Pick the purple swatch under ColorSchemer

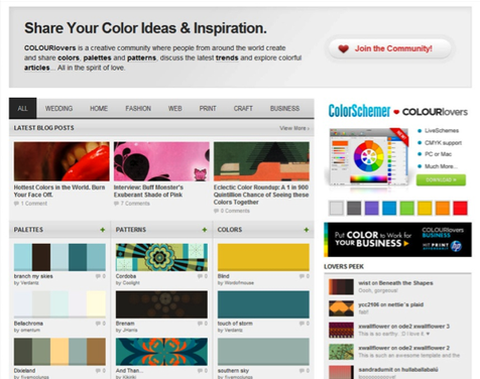coord(372,208)
